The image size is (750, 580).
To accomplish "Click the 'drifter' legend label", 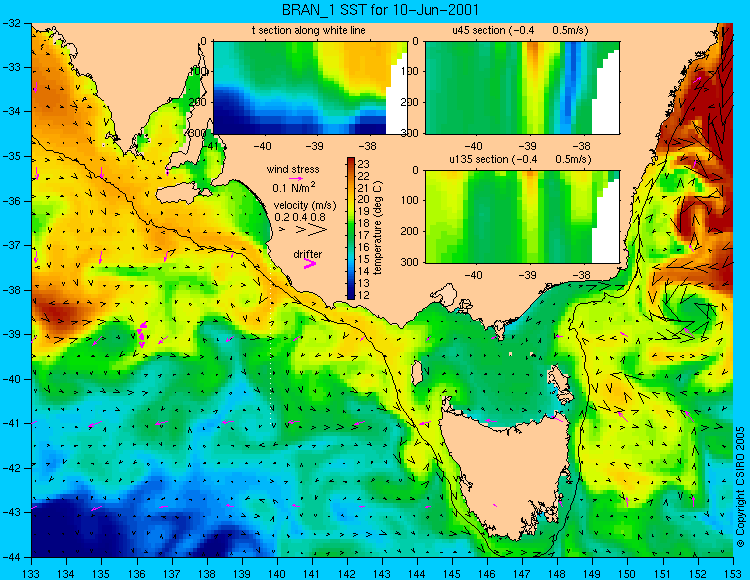I will (308, 254).
